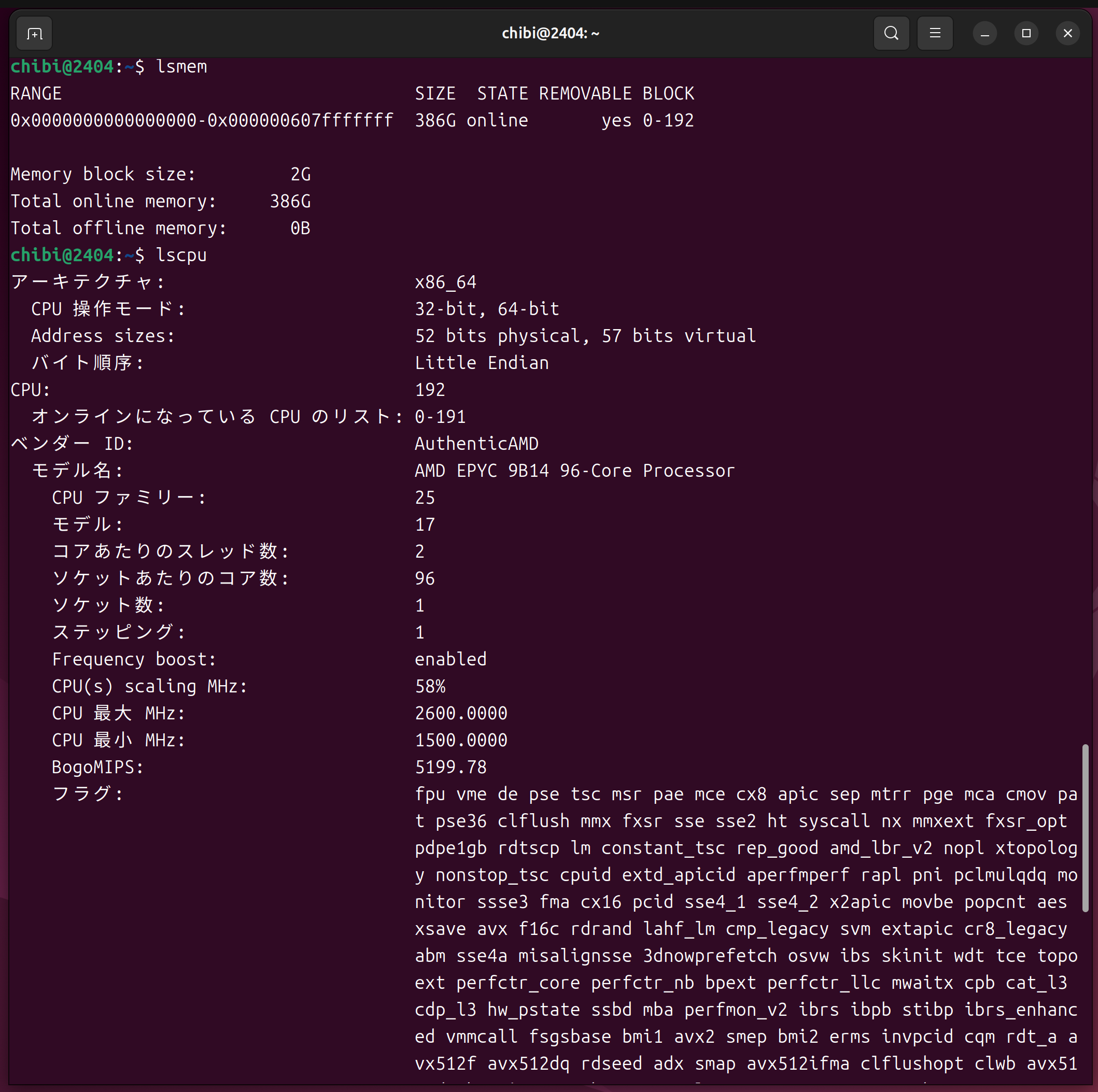
Task: Click the lsmem command text
Action: 181,66
